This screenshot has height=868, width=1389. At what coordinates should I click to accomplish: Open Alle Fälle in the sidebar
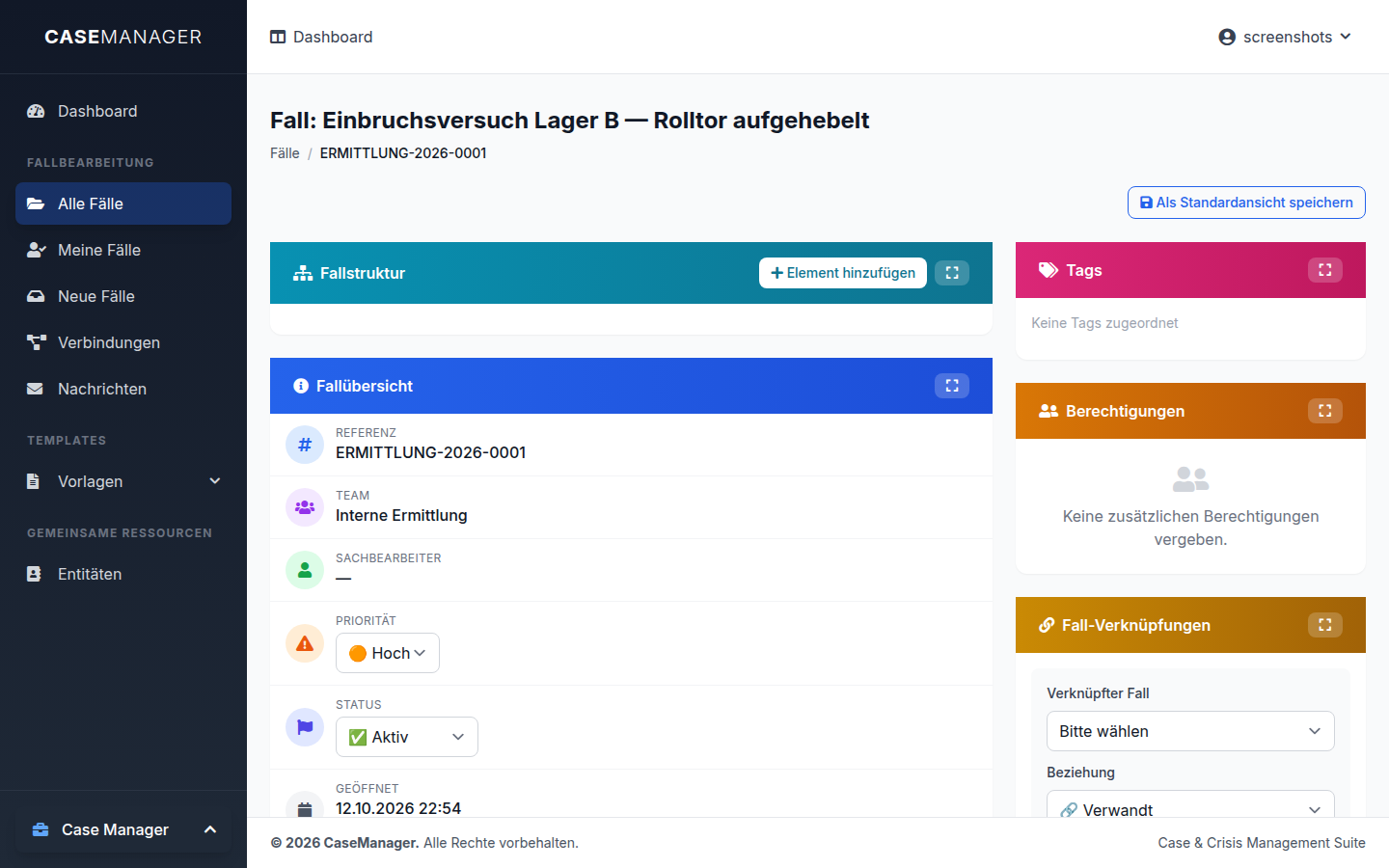point(123,203)
